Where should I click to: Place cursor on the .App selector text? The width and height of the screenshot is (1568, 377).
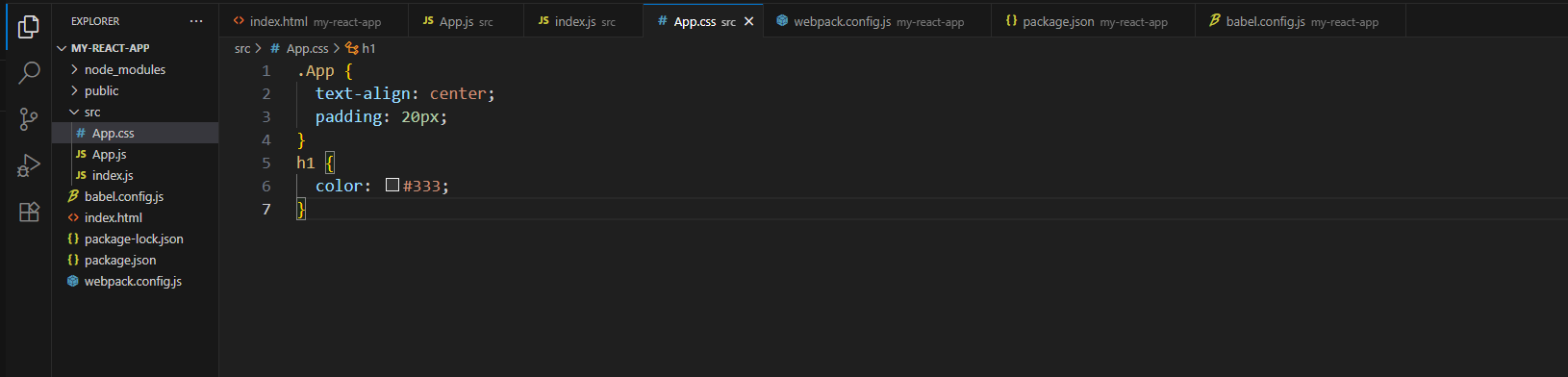coord(316,71)
